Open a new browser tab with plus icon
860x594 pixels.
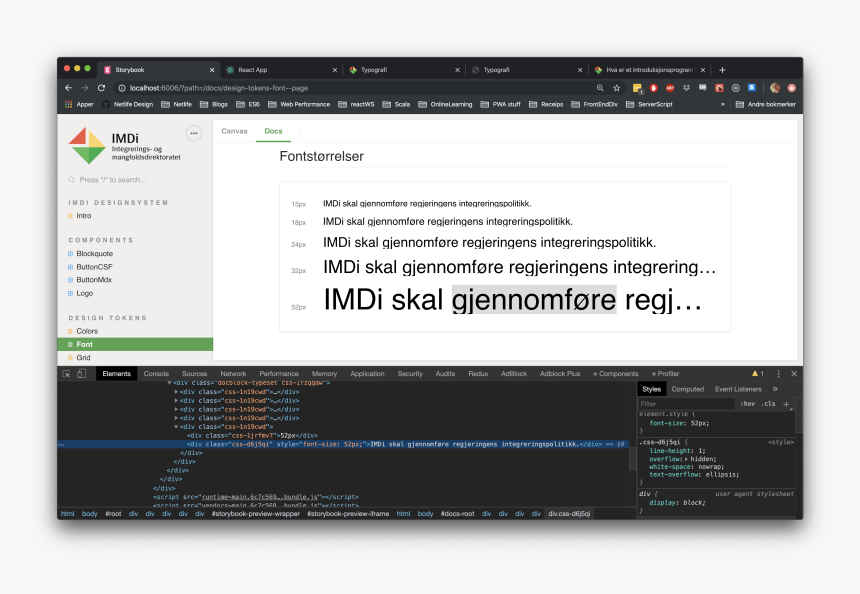pos(722,70)
